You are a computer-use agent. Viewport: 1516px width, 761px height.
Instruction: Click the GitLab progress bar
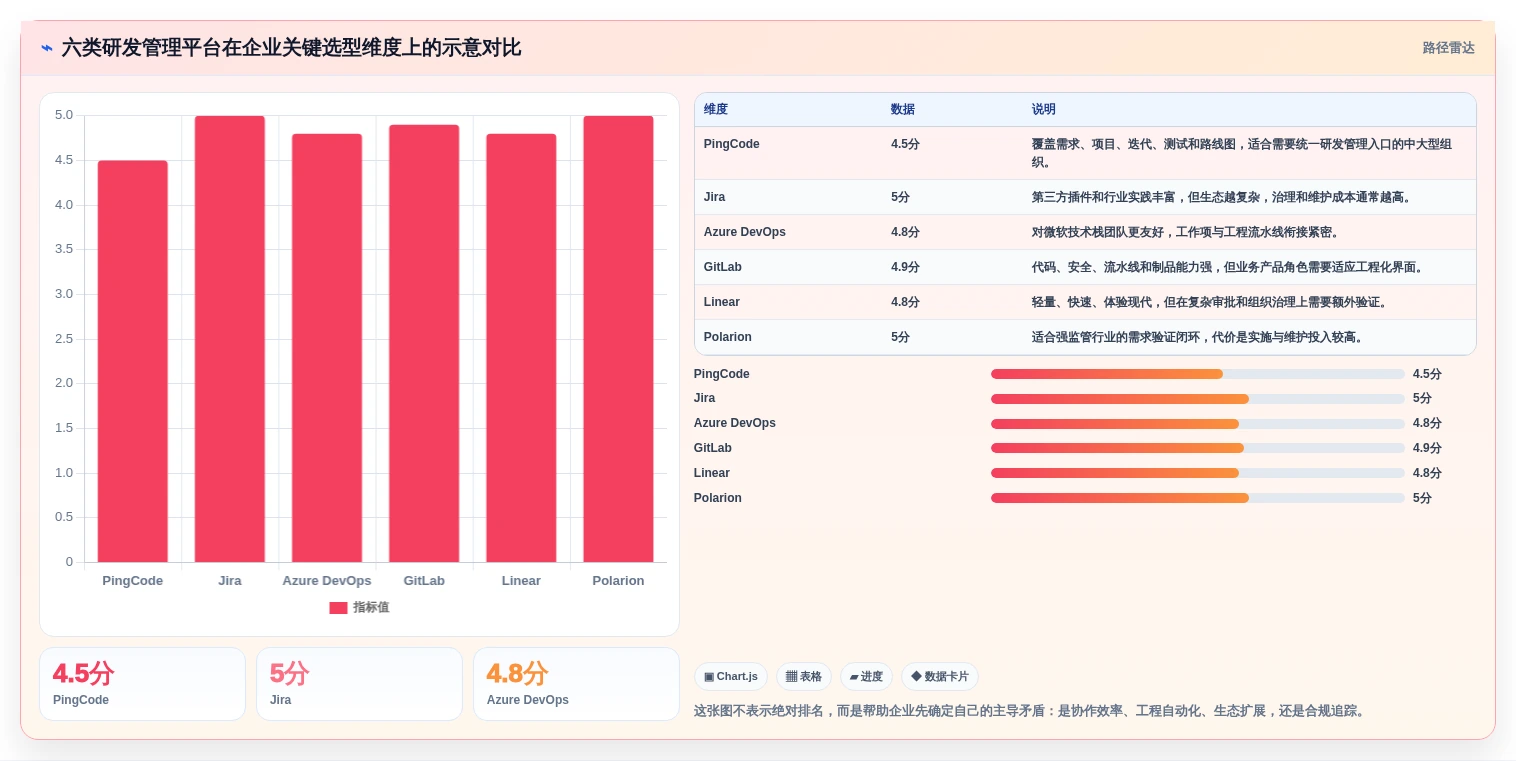coord(1198,448)
